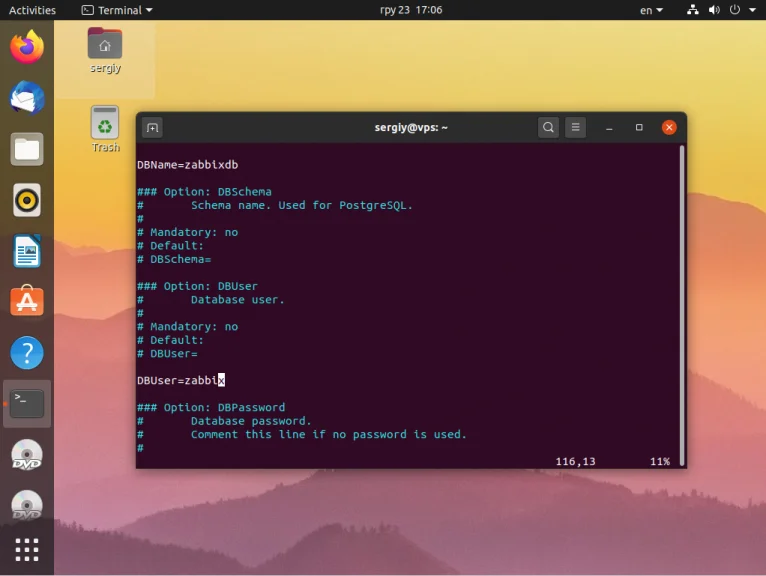Launch Rhythmbox music player

(27, 200)
